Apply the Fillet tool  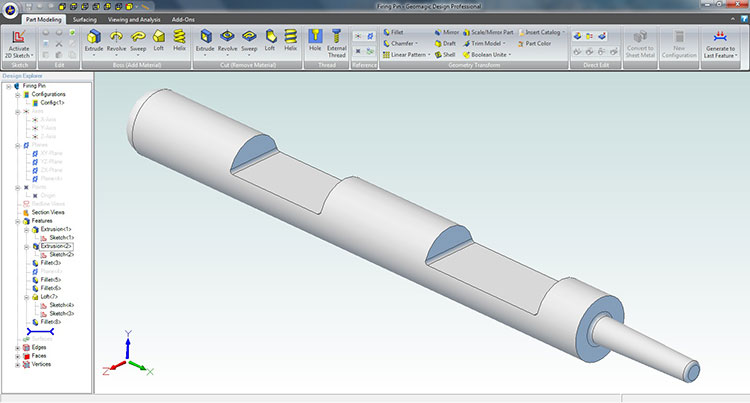[400, 32]
